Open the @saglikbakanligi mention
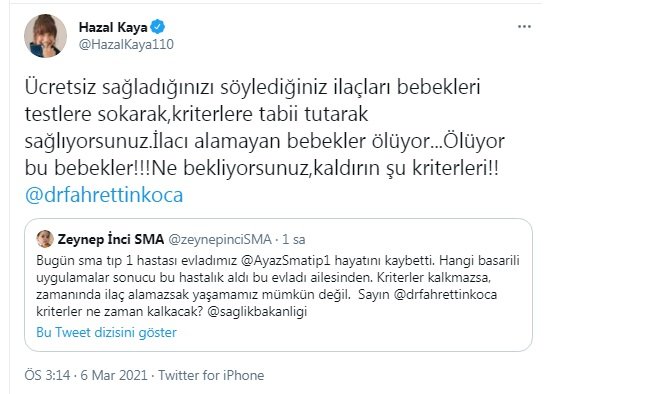Image resolution: width=652 pixels, height=394 pixels. pyautogui.click(x=257, y=312)
